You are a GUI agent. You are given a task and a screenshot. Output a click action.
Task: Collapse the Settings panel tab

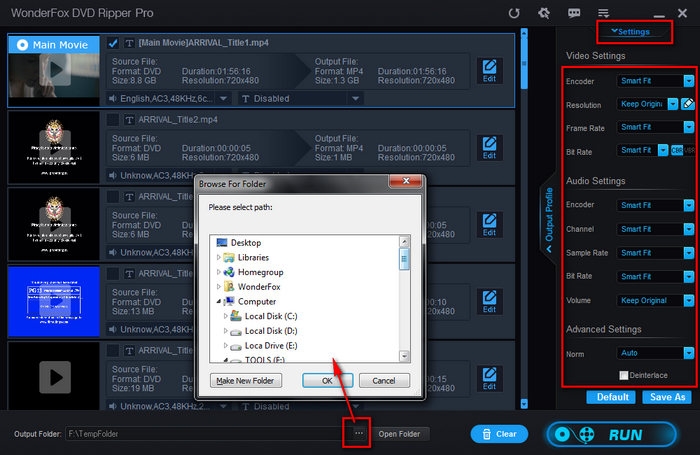(x=630, y=32)
